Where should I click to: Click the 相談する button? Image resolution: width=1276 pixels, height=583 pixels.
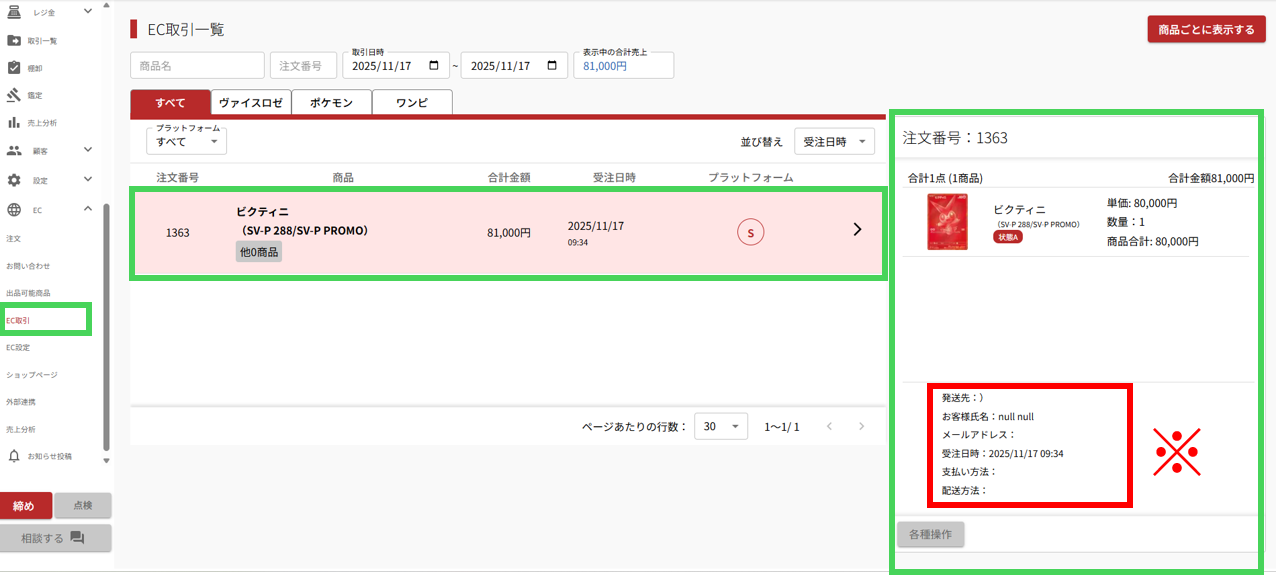[x=56, y=538]
